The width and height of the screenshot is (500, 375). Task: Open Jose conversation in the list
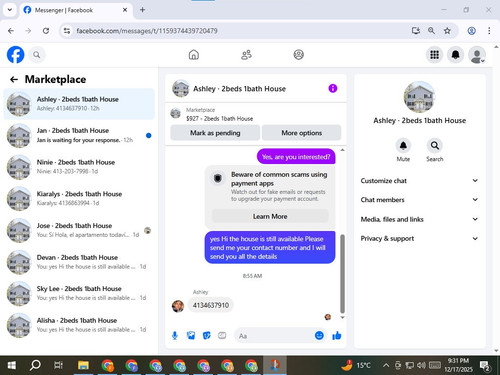click(79, 230)
